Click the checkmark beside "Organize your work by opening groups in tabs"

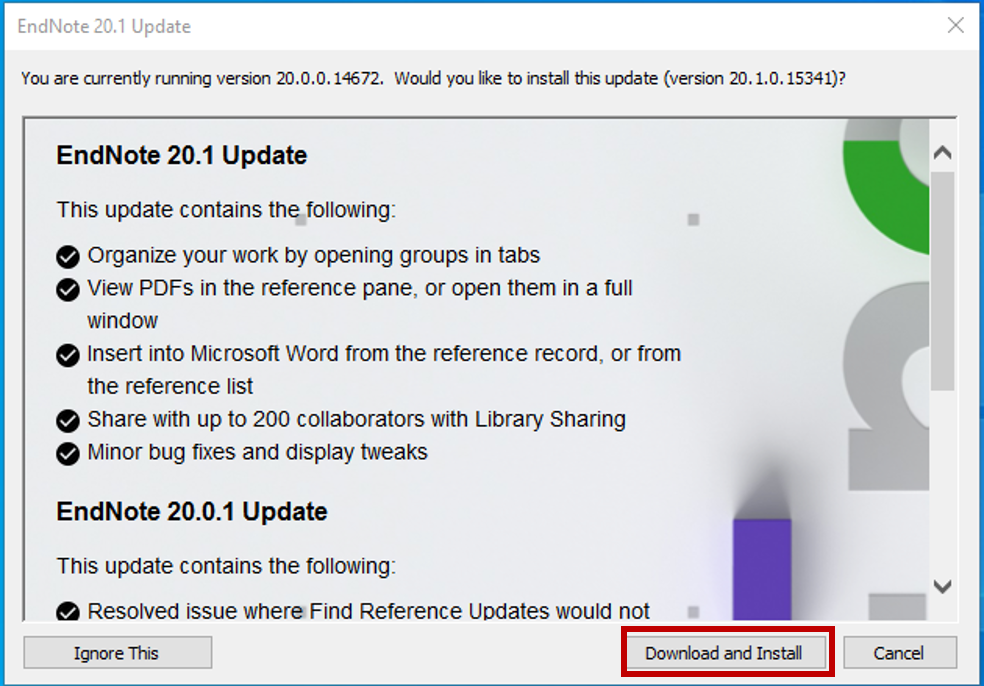click(x=67, y=255)
